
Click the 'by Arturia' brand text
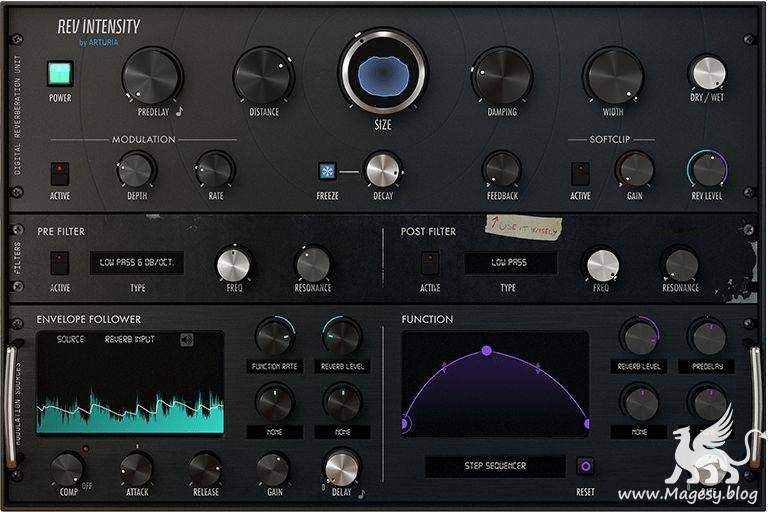pos(99,43)
